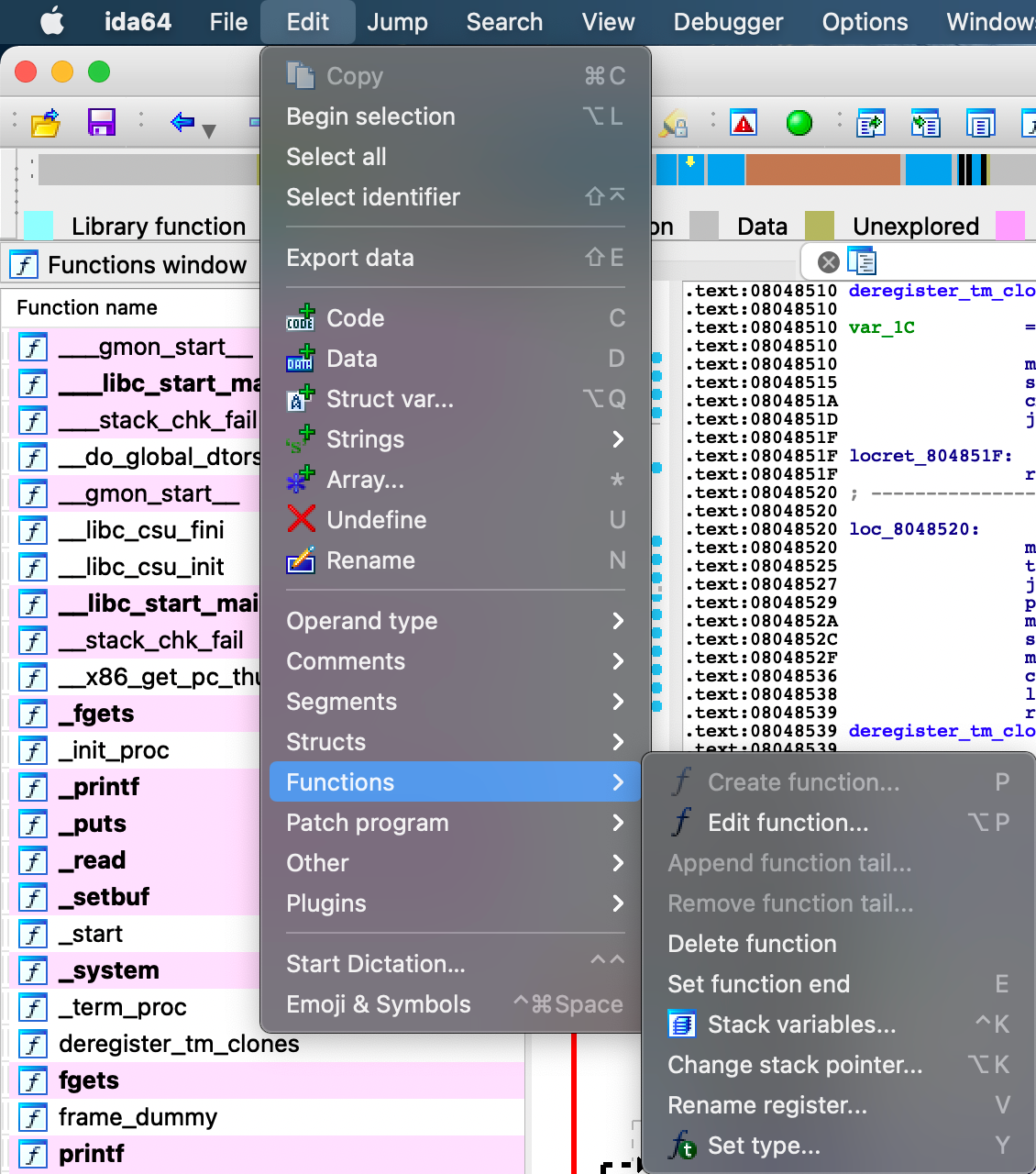
Task: Open the Apple menu
Action: 52,21
